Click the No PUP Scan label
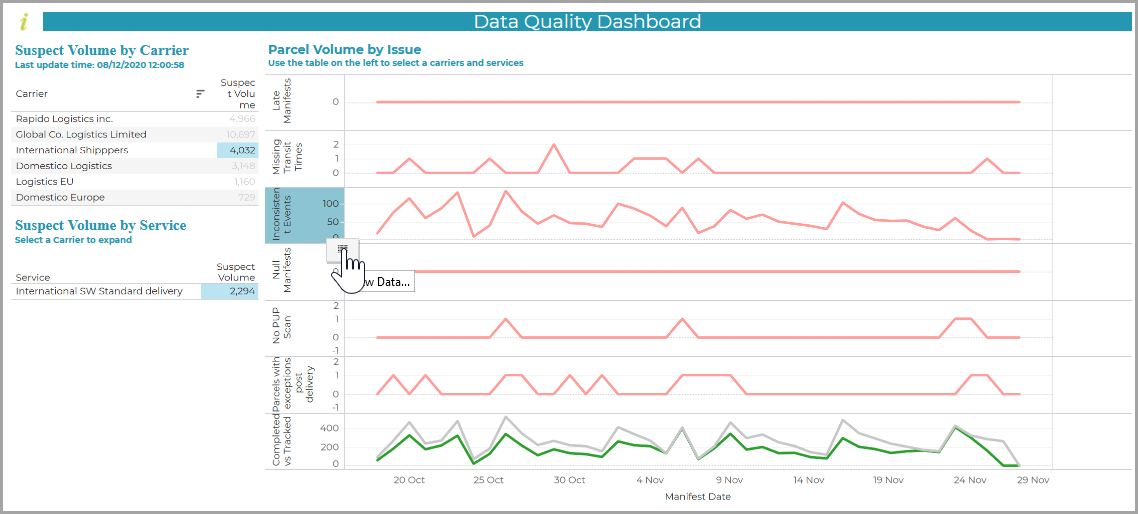Image resolution: width=1138 pixels, height=514 pixels. [282, 328]
